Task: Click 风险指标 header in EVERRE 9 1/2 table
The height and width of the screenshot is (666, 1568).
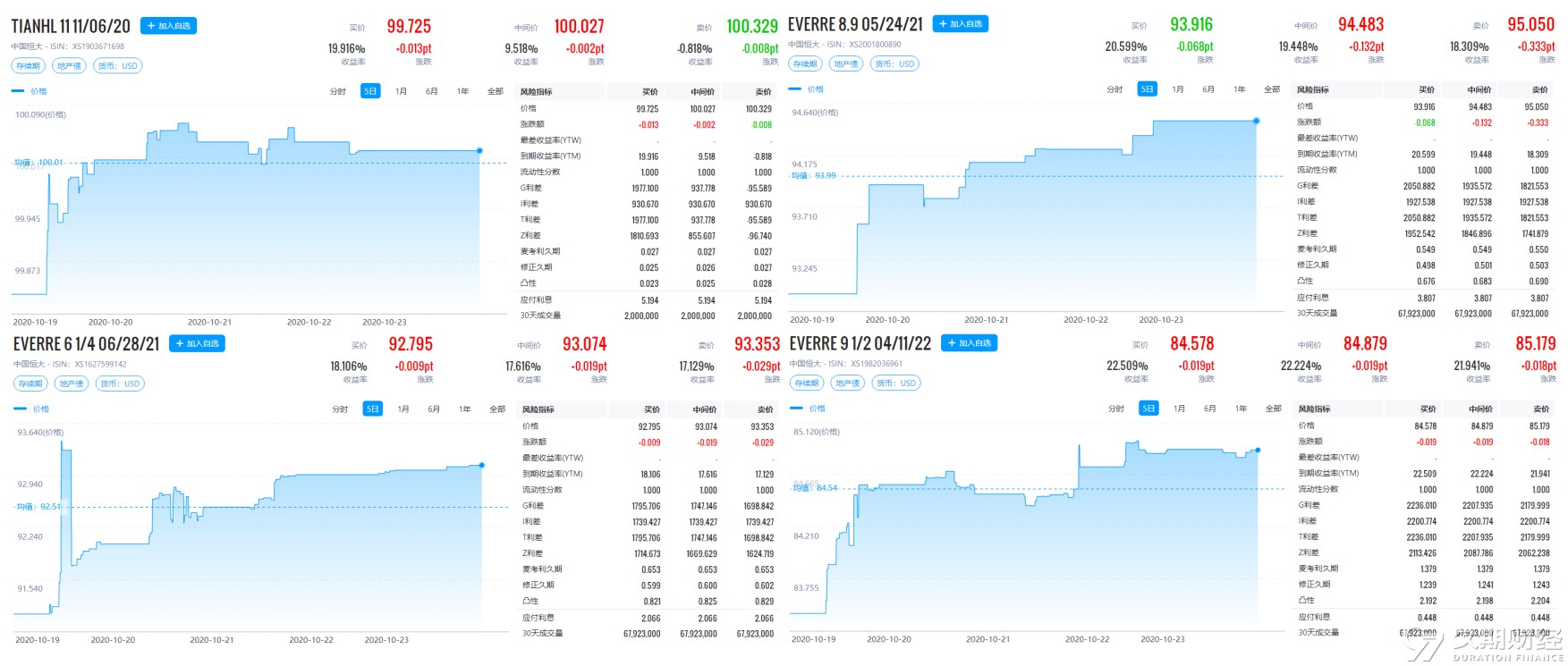Action: (x=1315, y=409)
